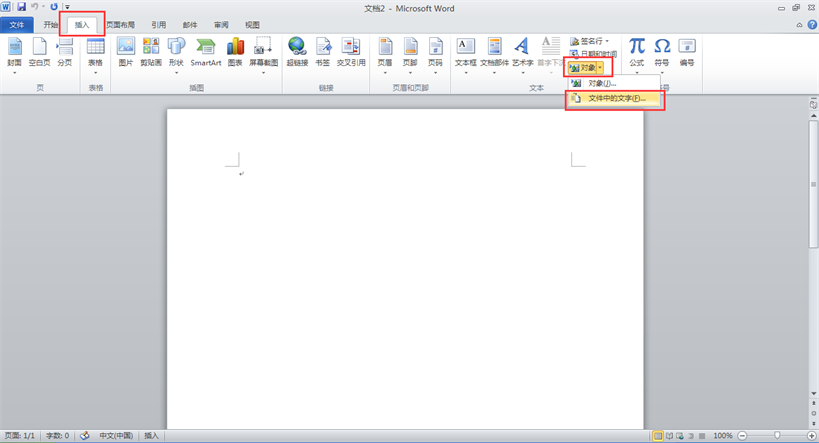Click the 交叉引用 cross-reference icon
Screen dimensions: 819x443
click(x=351, y=52)
